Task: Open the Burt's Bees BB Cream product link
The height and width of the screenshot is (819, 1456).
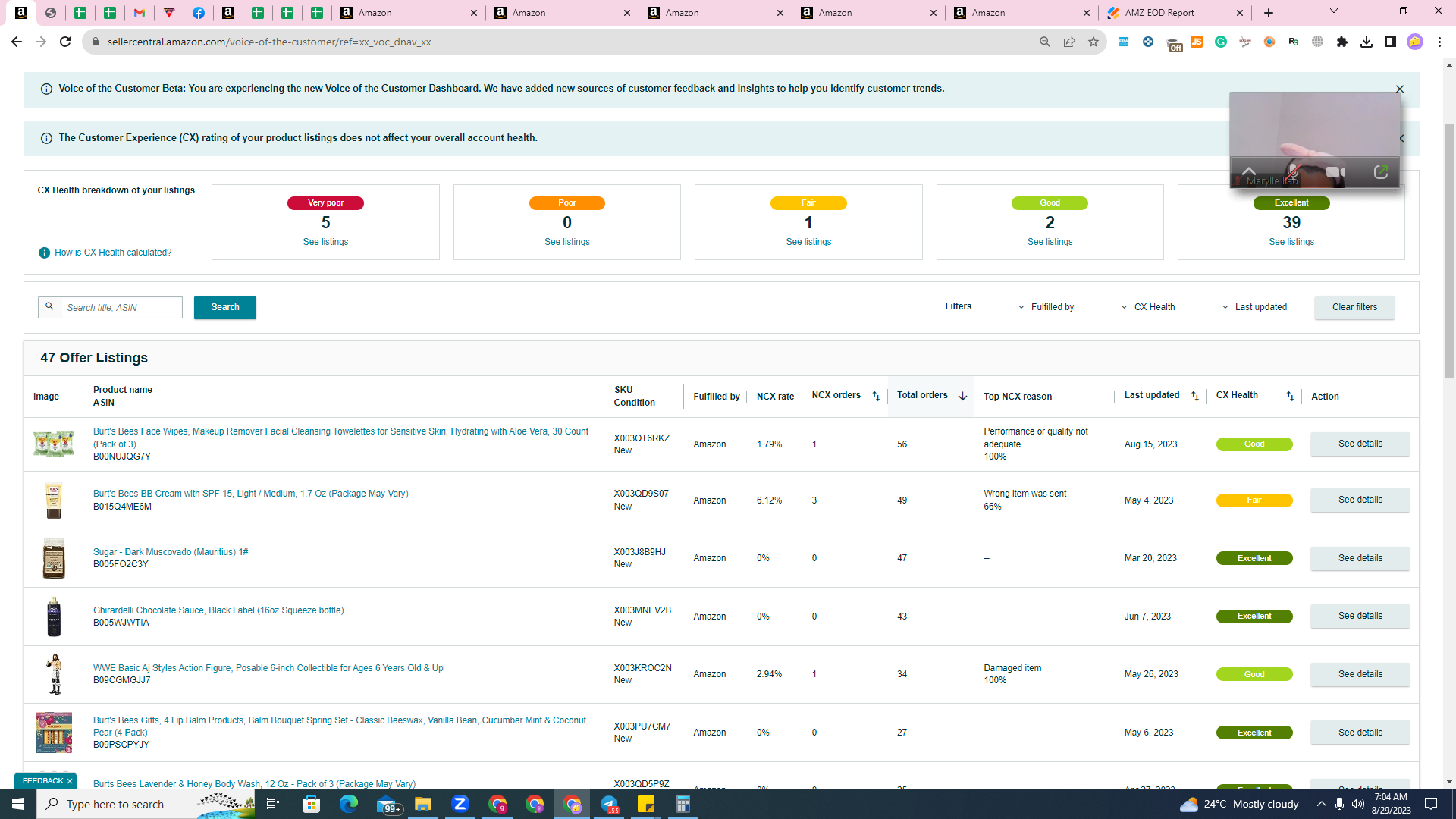Action: point(250,494)
